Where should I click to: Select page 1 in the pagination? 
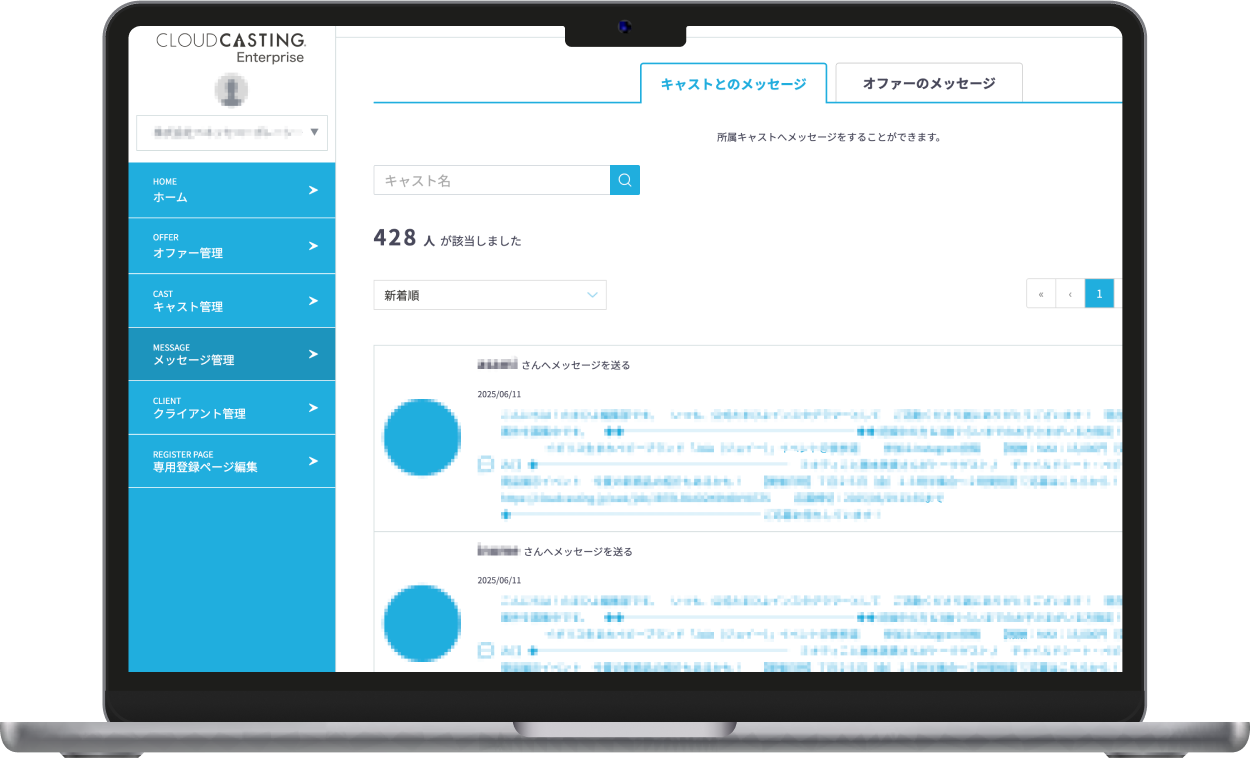[x=1099, y=294]
